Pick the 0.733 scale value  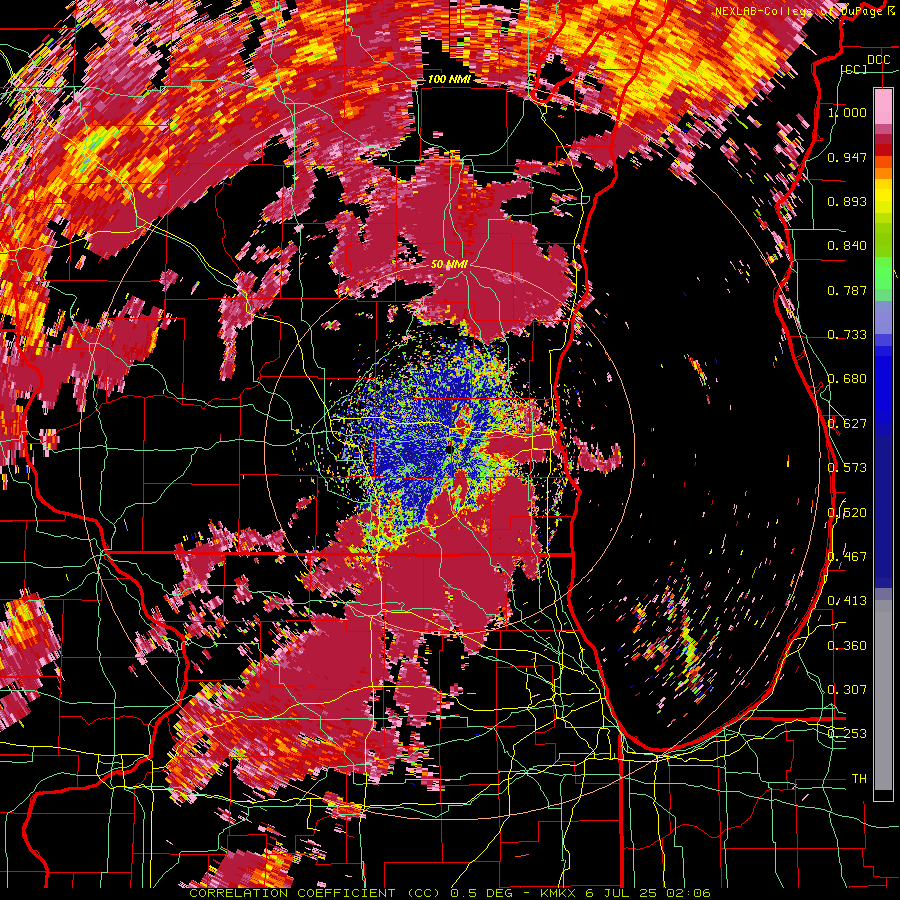pyautogui.click(x=847, y=335)
